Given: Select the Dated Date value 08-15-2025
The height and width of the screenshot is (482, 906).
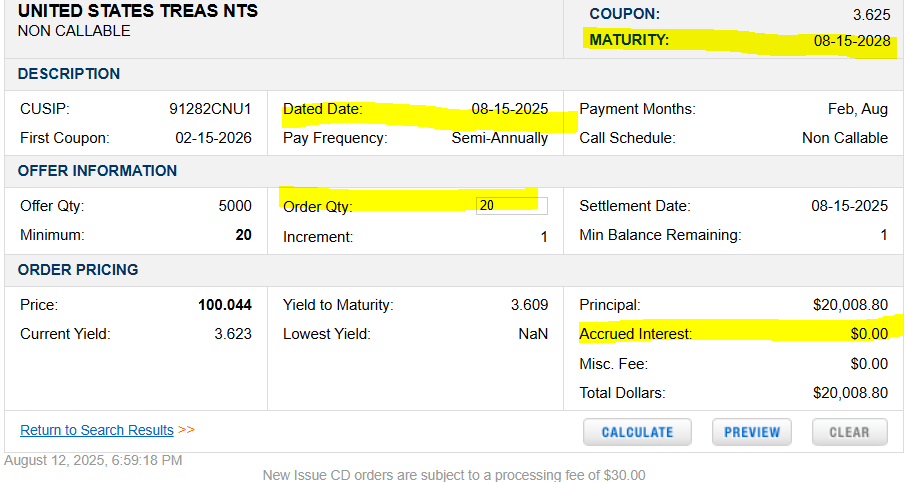Looking at the screenshot, I should pos(510,109).
